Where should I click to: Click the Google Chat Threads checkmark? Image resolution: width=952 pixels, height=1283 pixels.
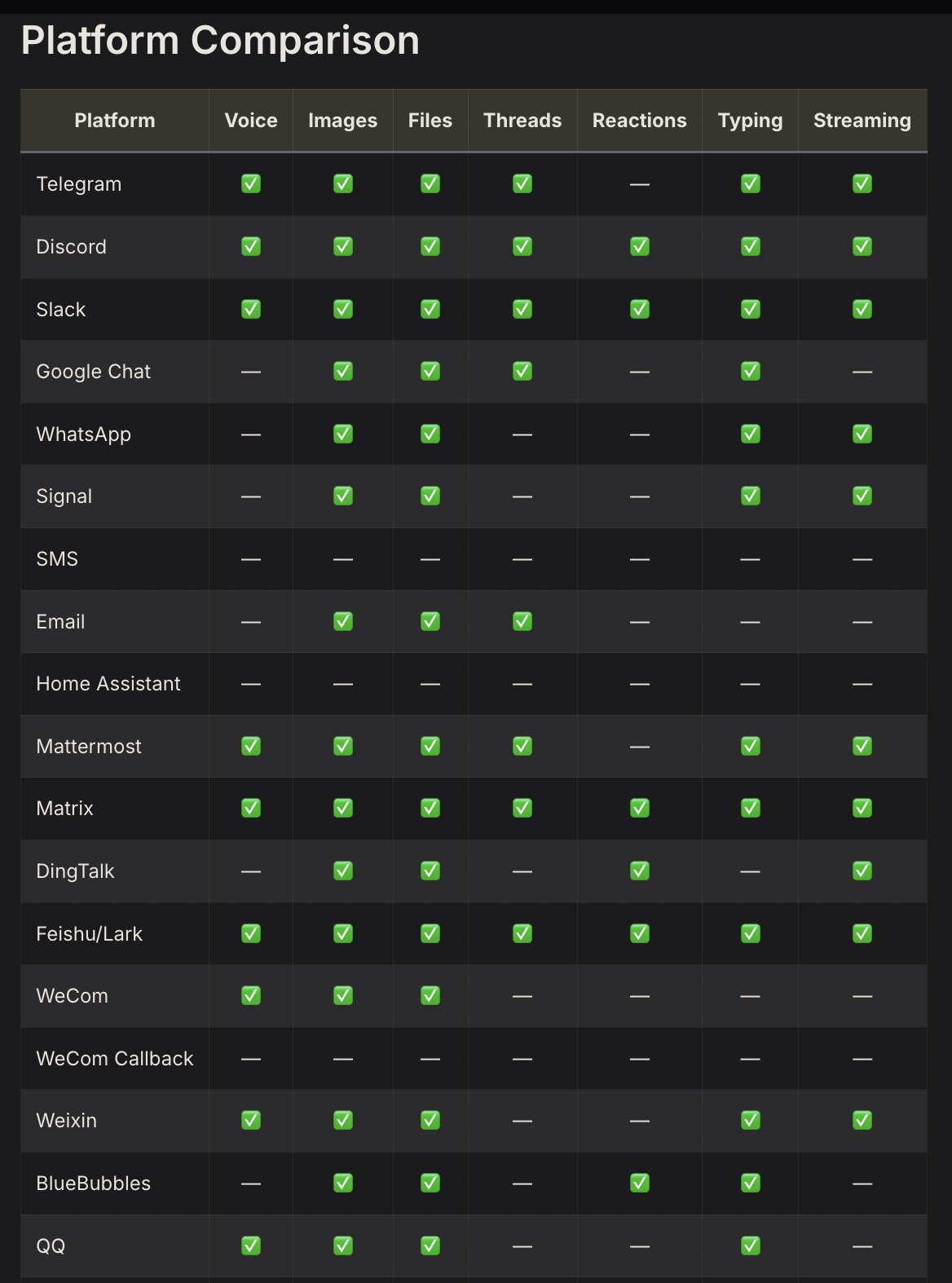[522, 371]
